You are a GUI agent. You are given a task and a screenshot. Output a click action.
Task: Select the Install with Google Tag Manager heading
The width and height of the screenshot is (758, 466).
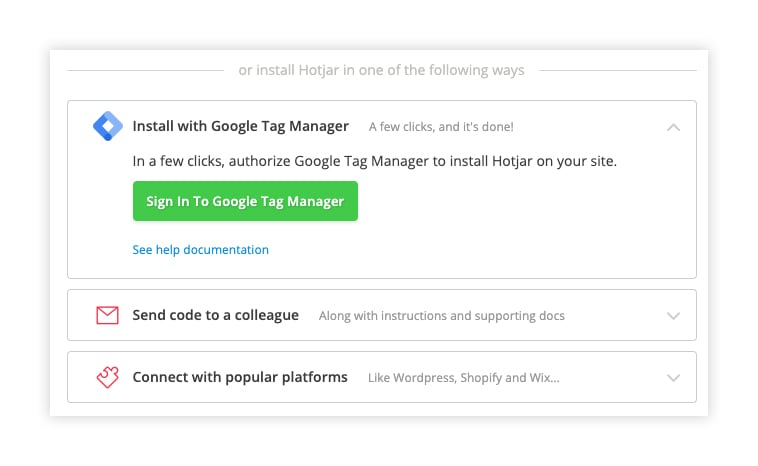point(240,126)
